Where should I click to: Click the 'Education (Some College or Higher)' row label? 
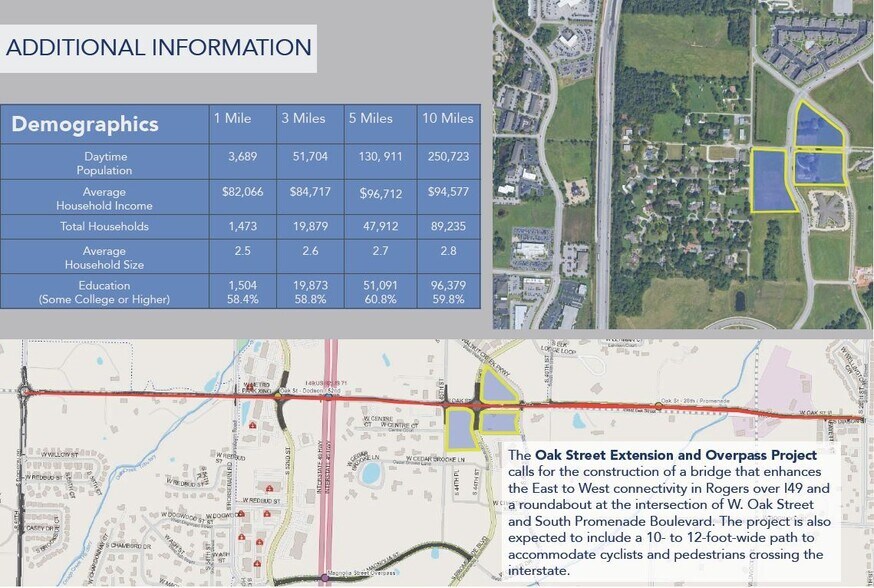click(104, 292)
